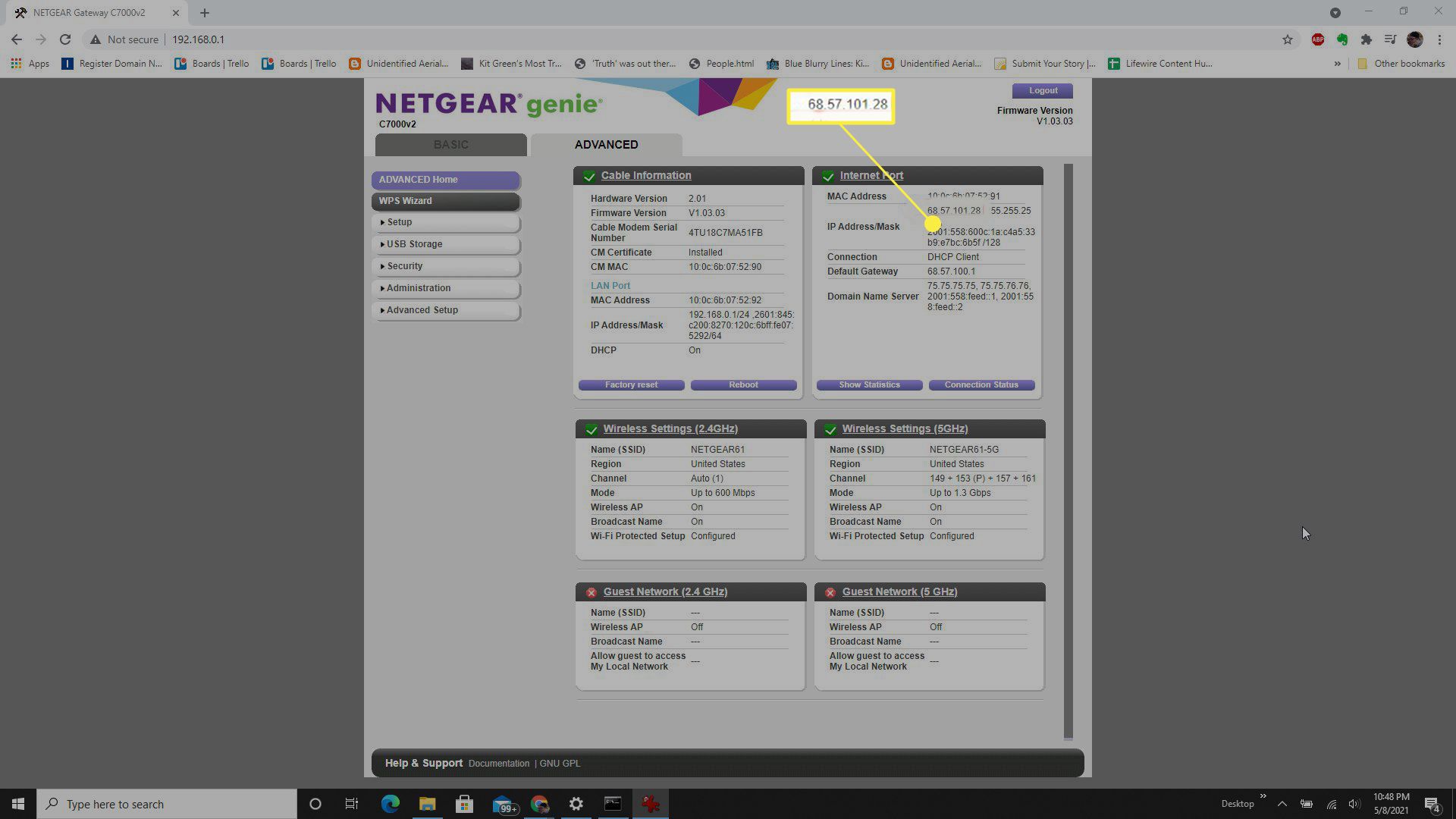Image resolution: width=1456 pixels, height=819 pixels.
Task: Open File Explorer from taskbar
Action: [427, 804]
